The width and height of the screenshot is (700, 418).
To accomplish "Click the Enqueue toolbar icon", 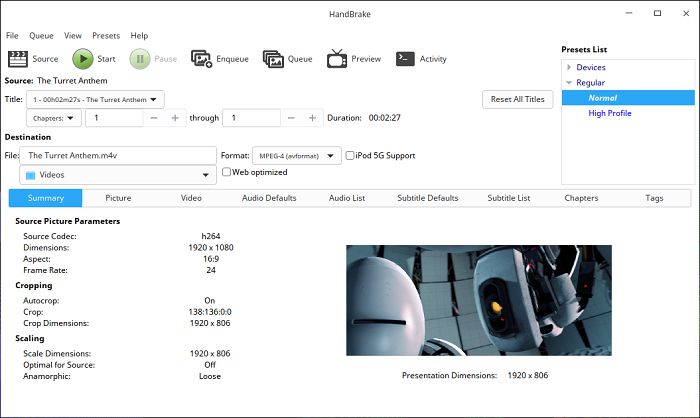I will pos(200,59).
